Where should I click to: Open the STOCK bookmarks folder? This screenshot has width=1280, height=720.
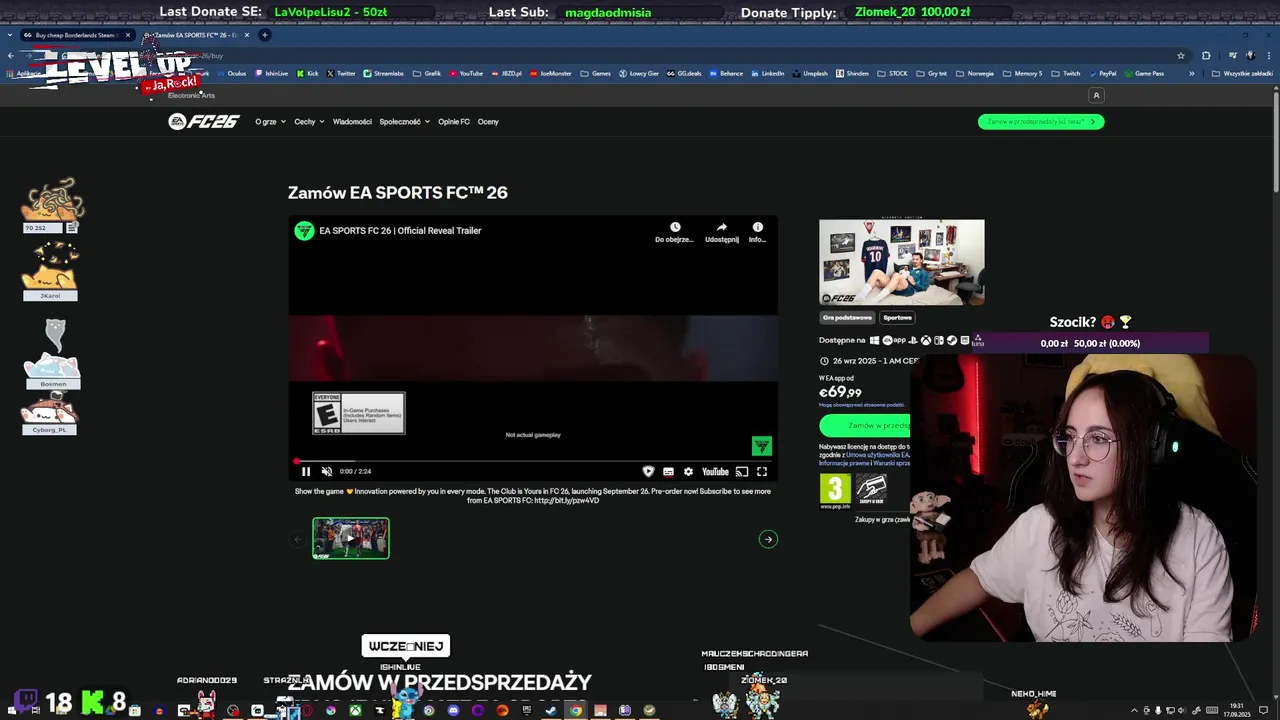(x=893, y=73)
